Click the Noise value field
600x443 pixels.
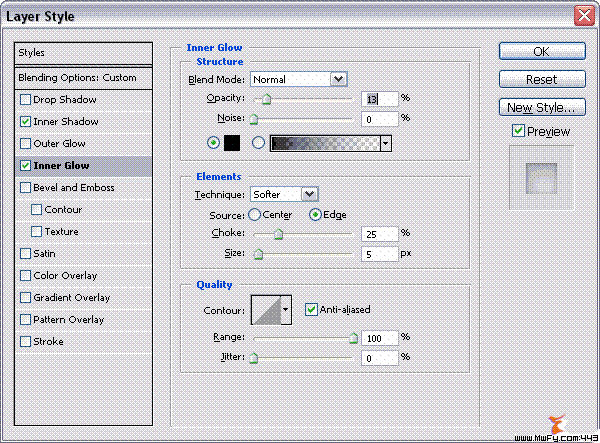tap(380, 119)
